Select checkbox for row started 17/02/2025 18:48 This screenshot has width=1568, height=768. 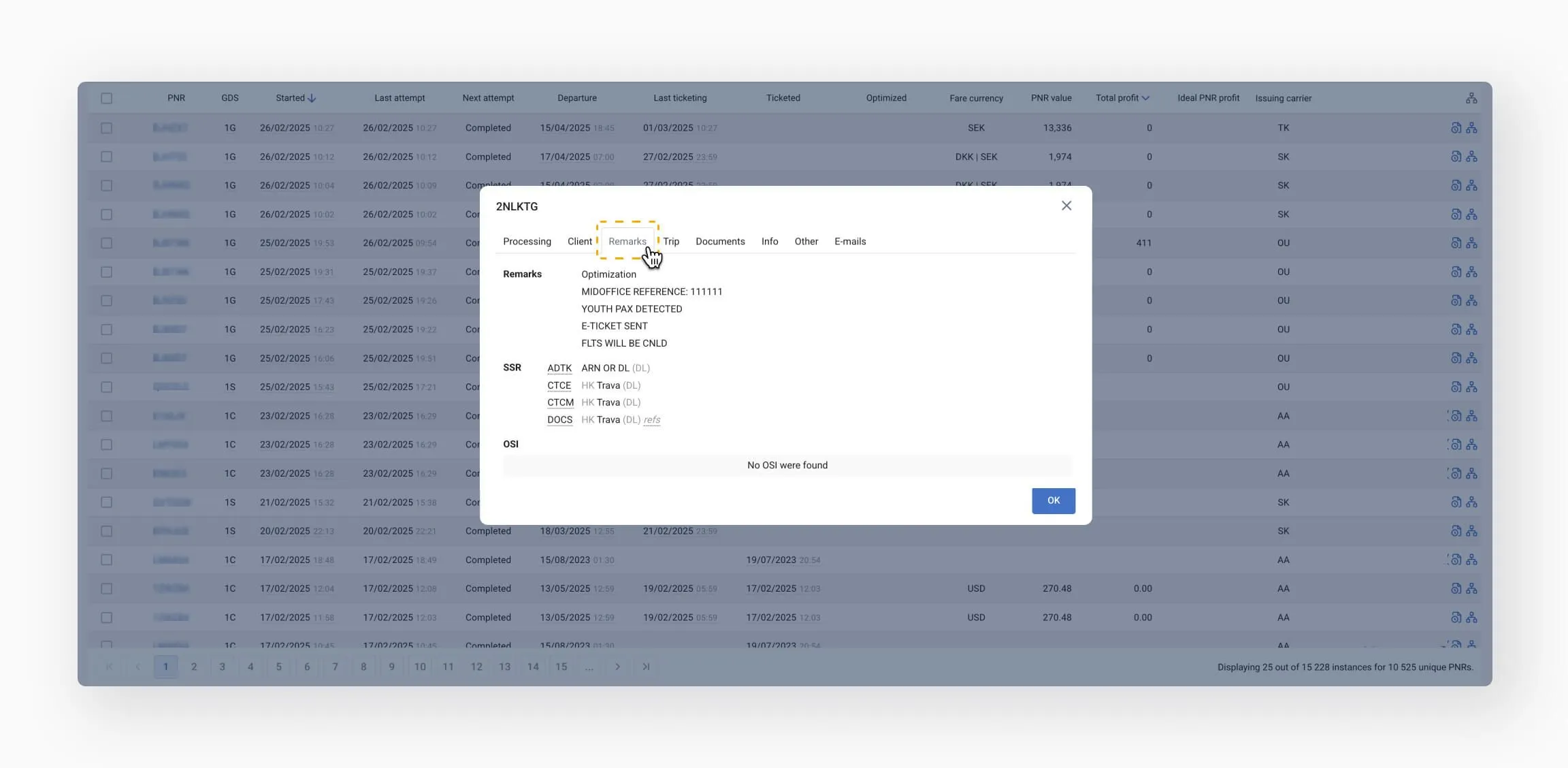[x=107, y=560]
